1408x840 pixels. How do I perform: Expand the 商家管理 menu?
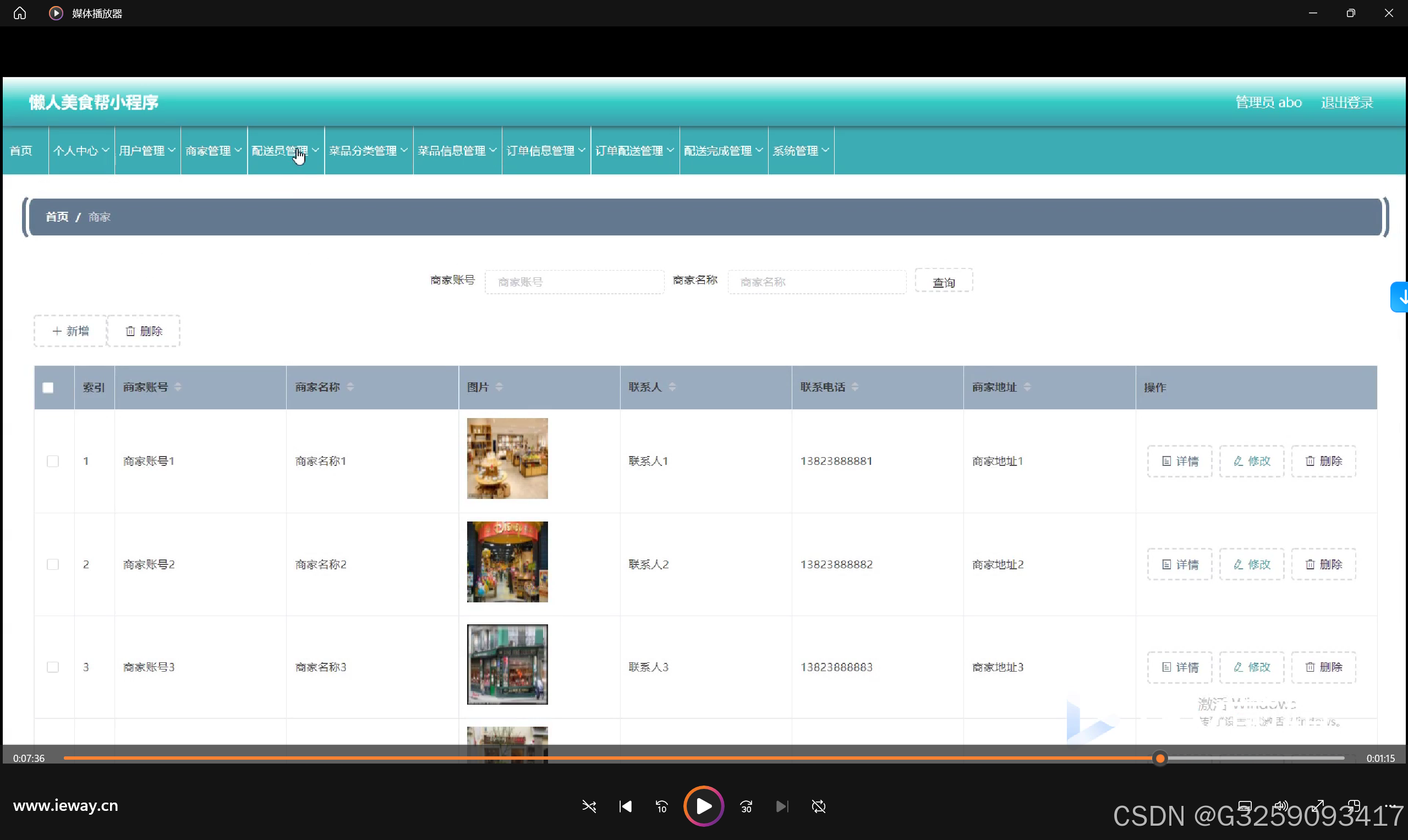tap(213, 151)
